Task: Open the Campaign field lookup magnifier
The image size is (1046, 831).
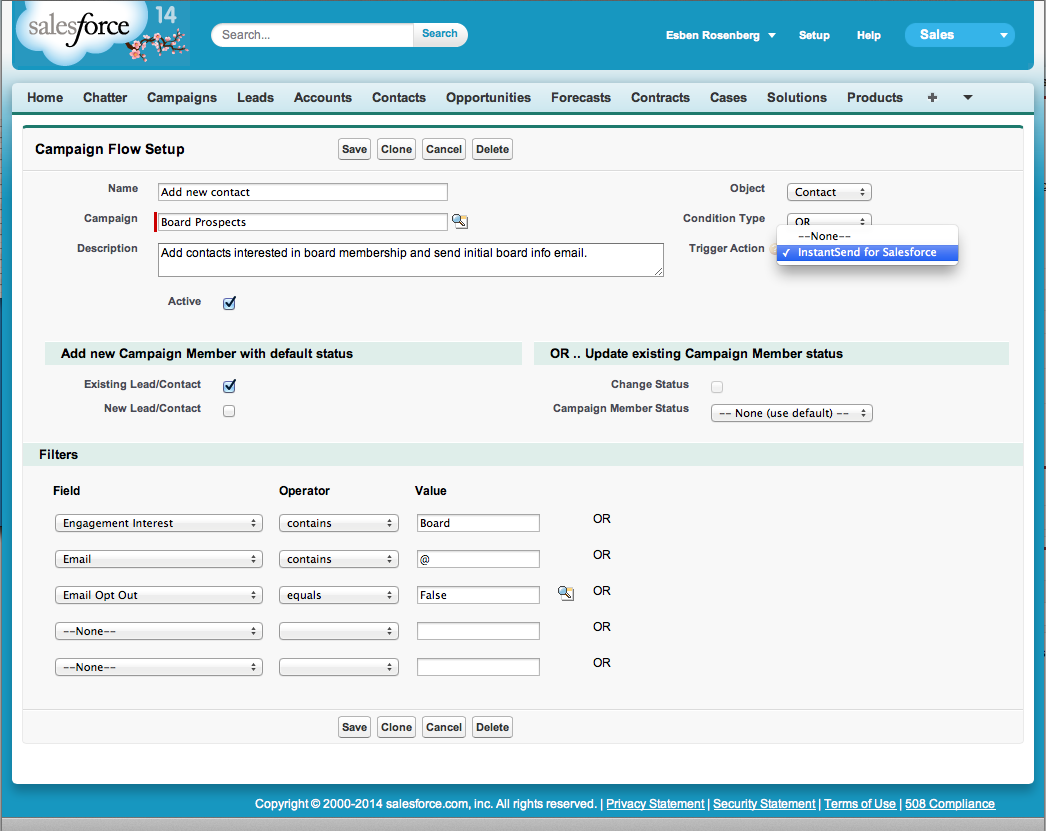Action: point(460,221)
